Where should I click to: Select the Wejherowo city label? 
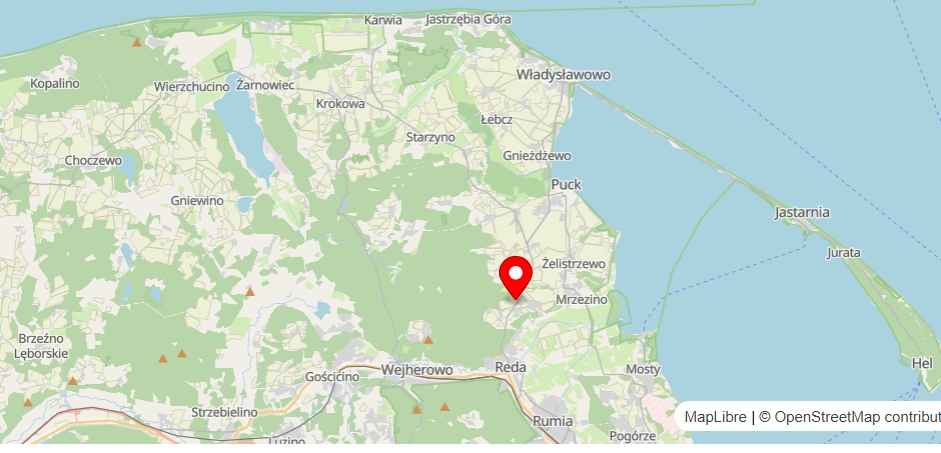pos(417,370)
